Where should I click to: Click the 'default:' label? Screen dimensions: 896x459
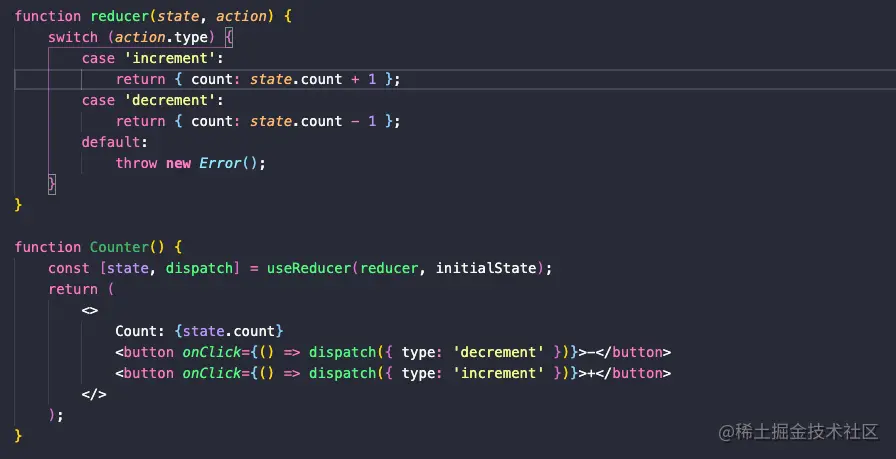[x=114, y=142]
